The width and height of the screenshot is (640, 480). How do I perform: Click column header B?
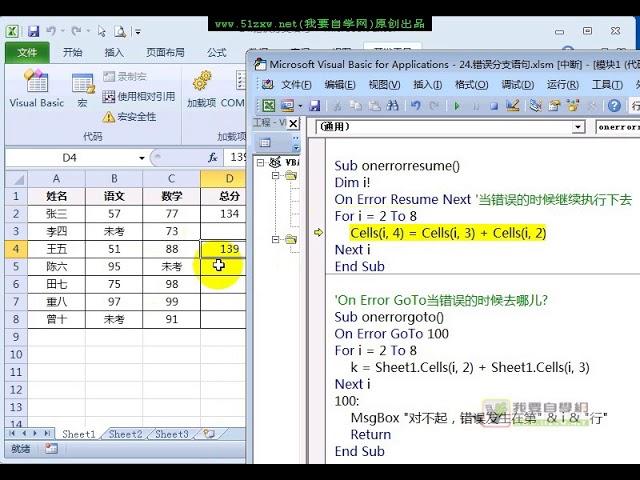pyautogui.click(x=114, y=179)
